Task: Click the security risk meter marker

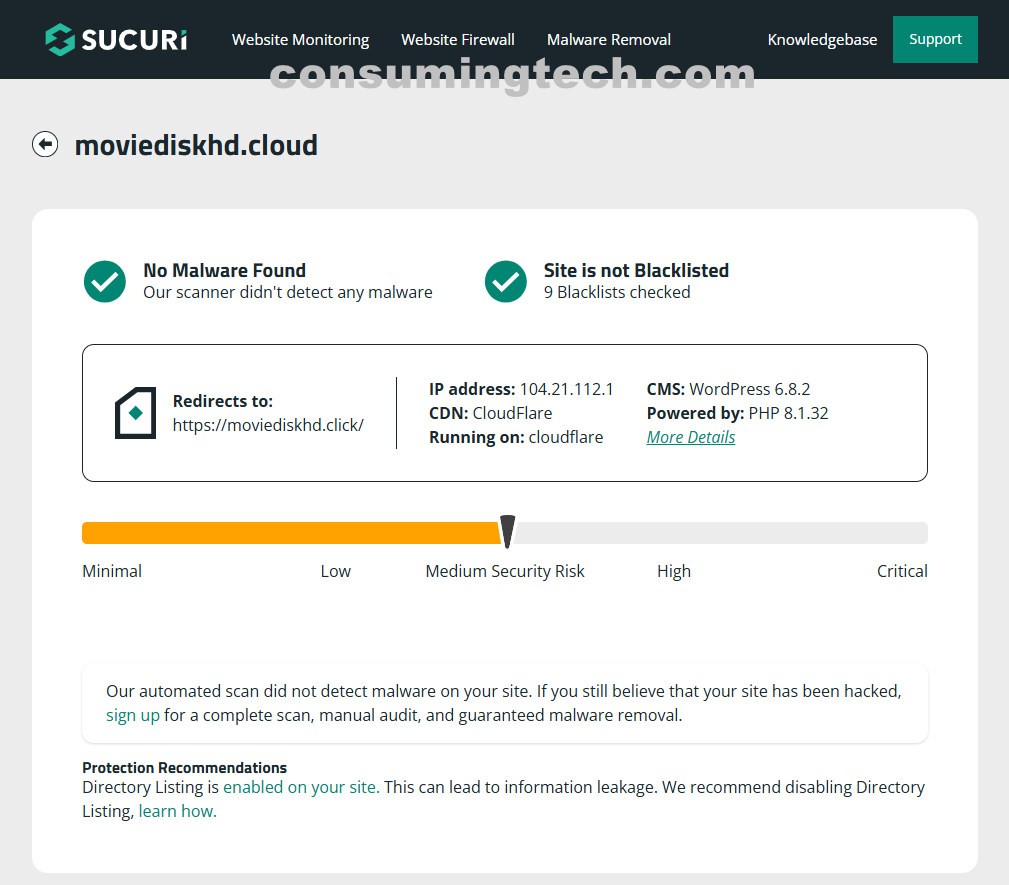Action: coord(507,532)
